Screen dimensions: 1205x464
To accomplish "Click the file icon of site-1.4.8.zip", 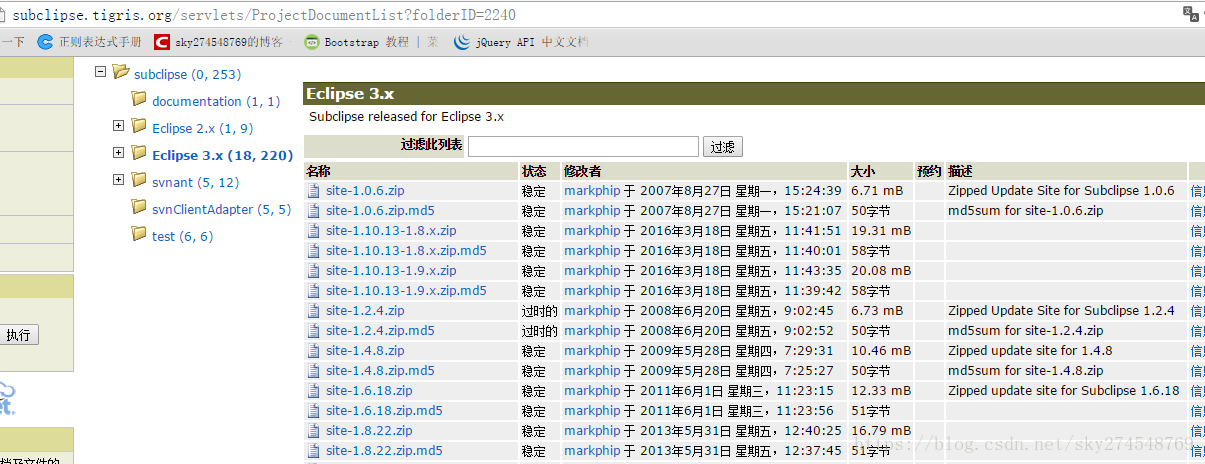I will tap(314, 350).
